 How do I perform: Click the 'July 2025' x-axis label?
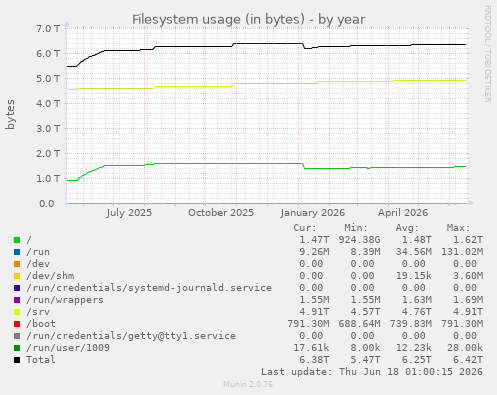pos(129,213)
